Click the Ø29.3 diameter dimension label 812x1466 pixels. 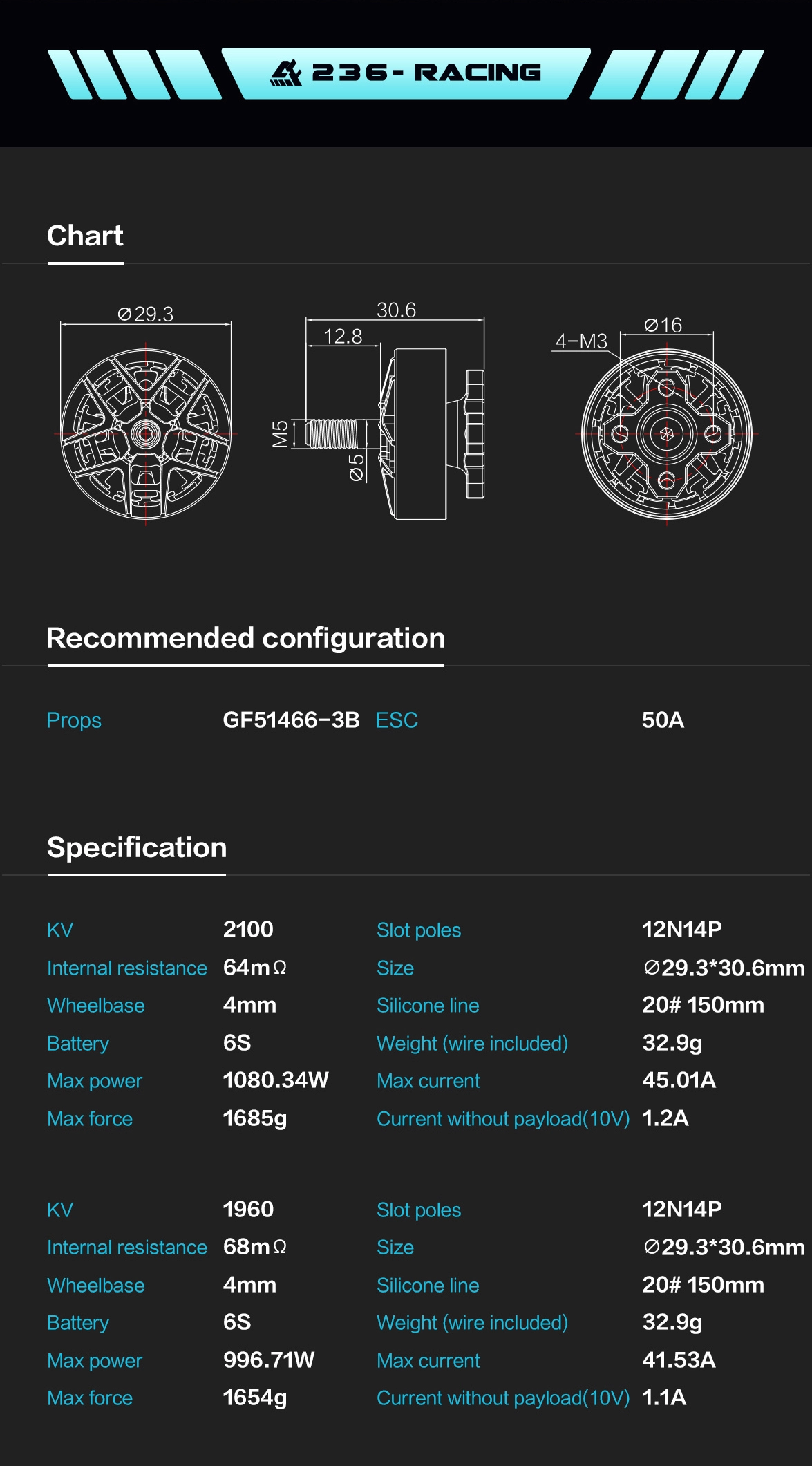(x=146, y=314)
